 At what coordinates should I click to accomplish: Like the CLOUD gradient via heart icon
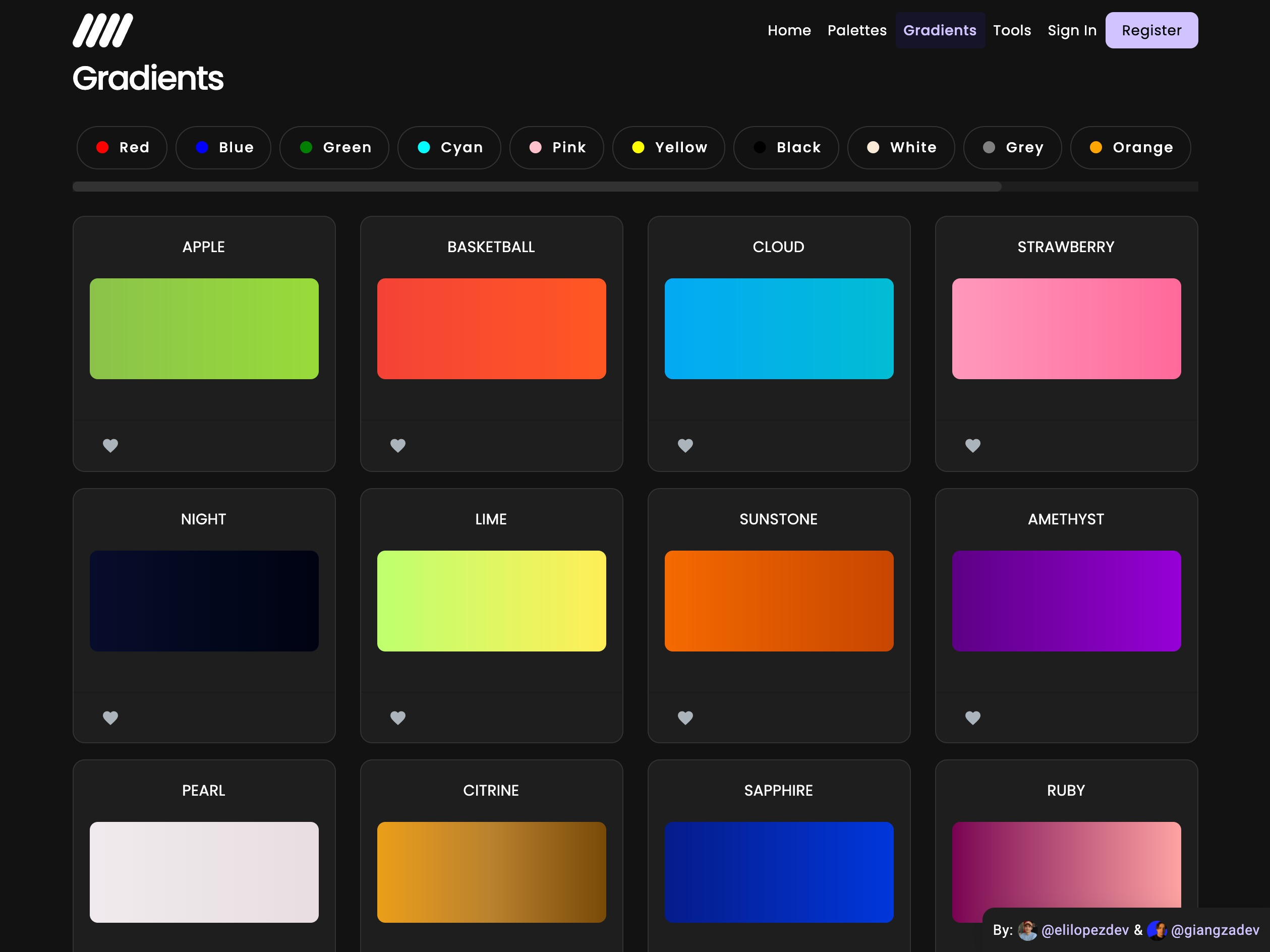tap(685, 445)
